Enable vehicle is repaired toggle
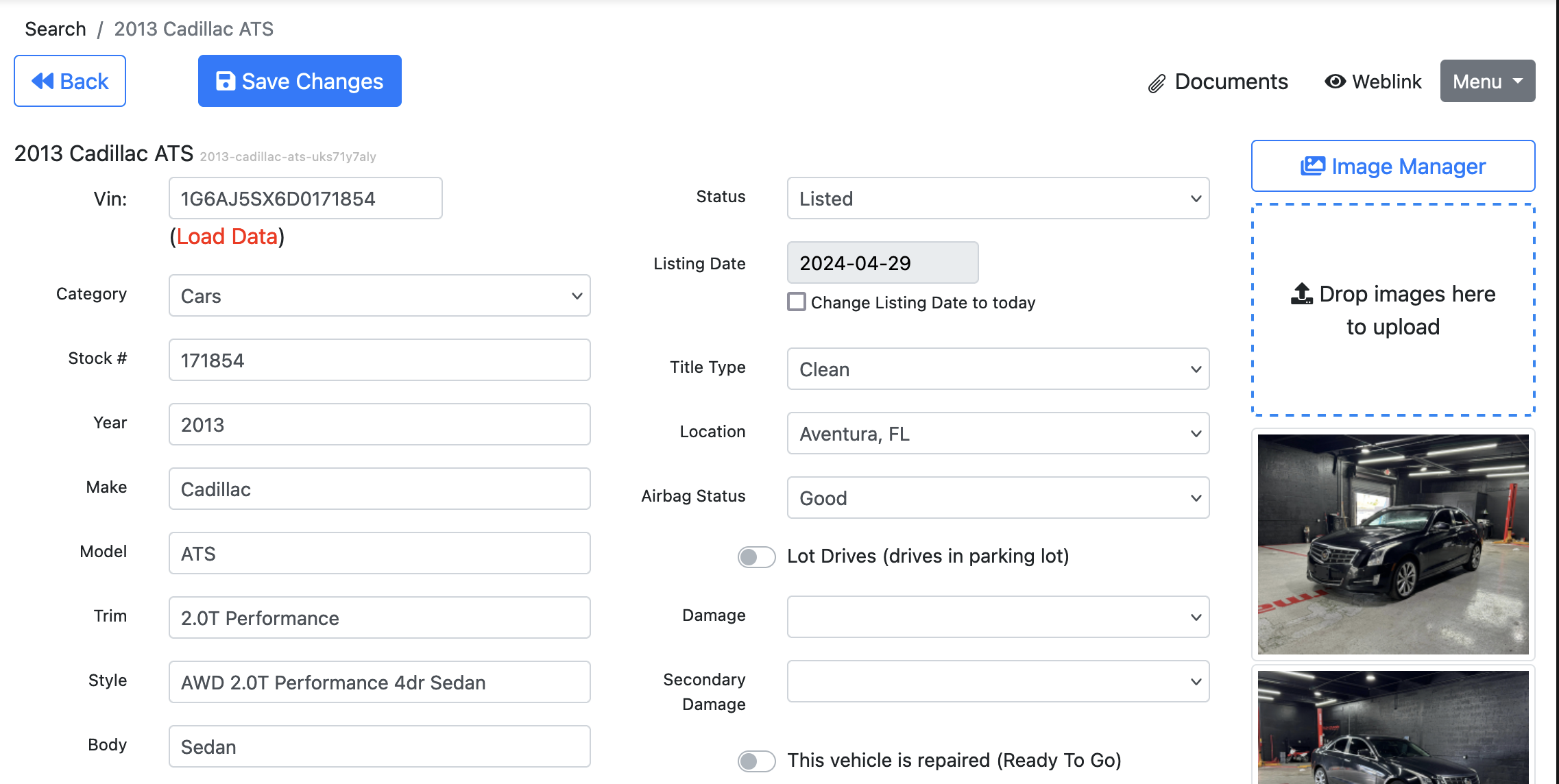This screenshot has height=784, width=1559. [x=756, y=761]
